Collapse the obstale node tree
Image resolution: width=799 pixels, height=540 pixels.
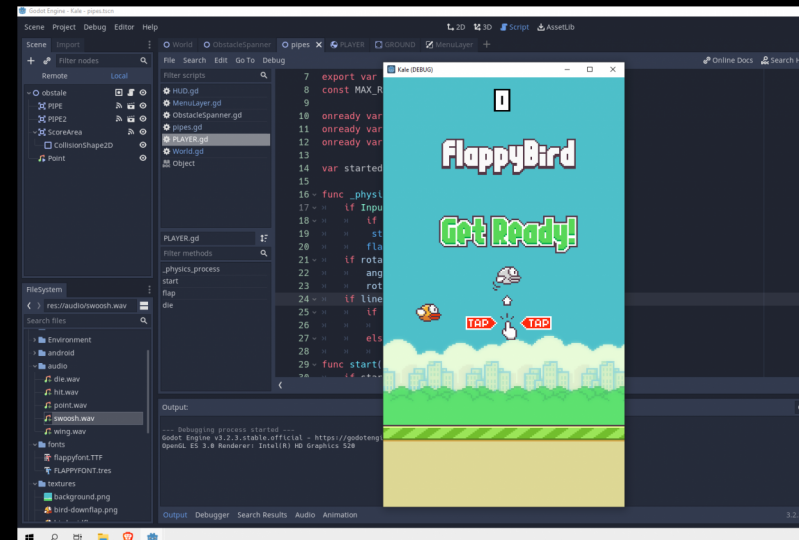click(x=29, y=93)
